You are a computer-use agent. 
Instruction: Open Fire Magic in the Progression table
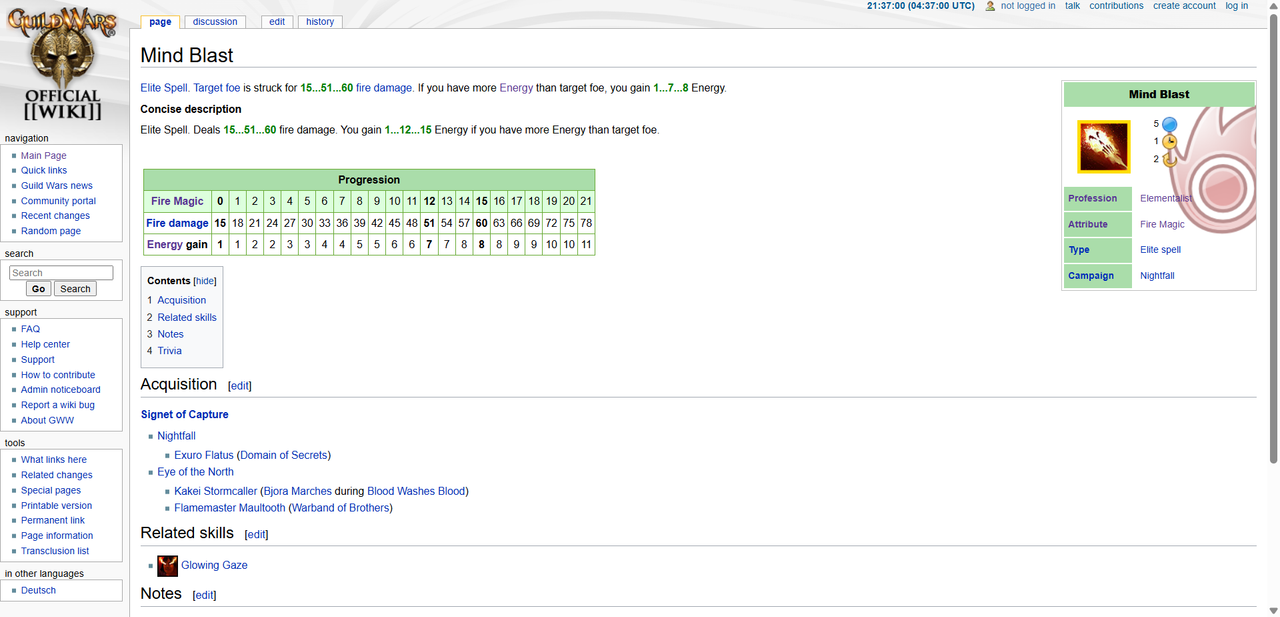[x=177, y=201]
